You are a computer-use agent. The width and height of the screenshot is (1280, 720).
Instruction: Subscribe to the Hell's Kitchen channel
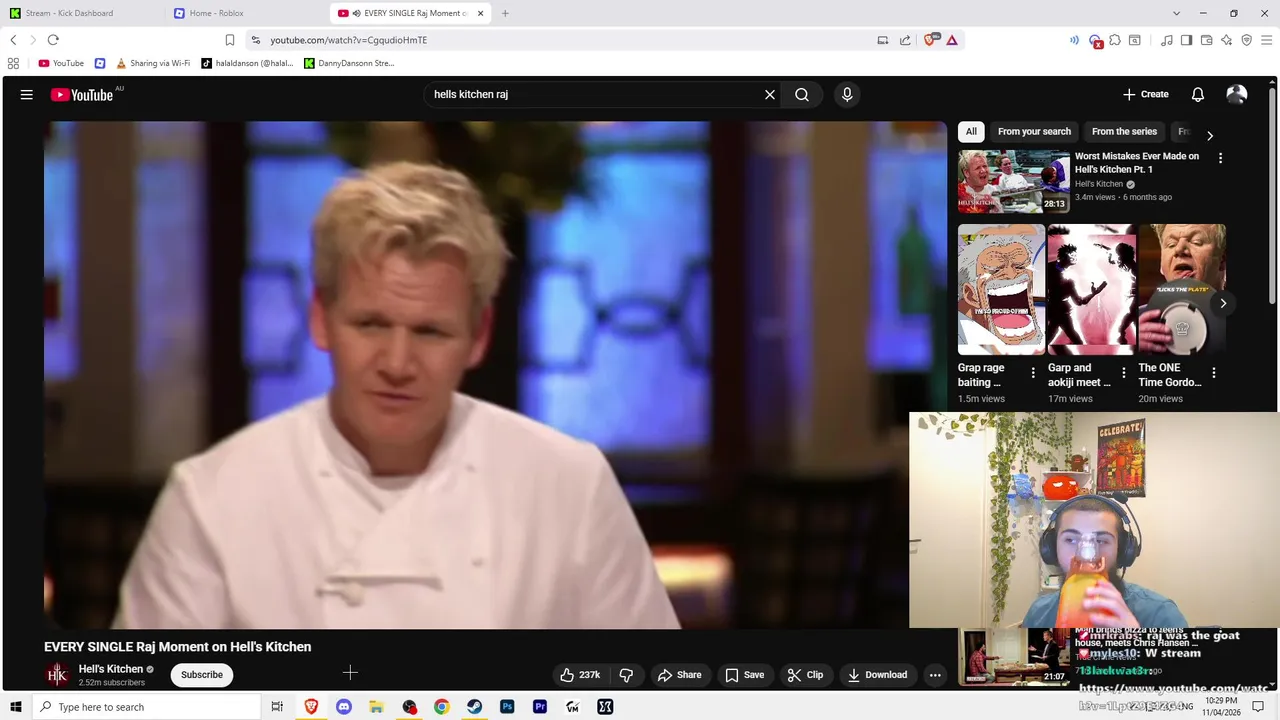click(x=202, y=675)
